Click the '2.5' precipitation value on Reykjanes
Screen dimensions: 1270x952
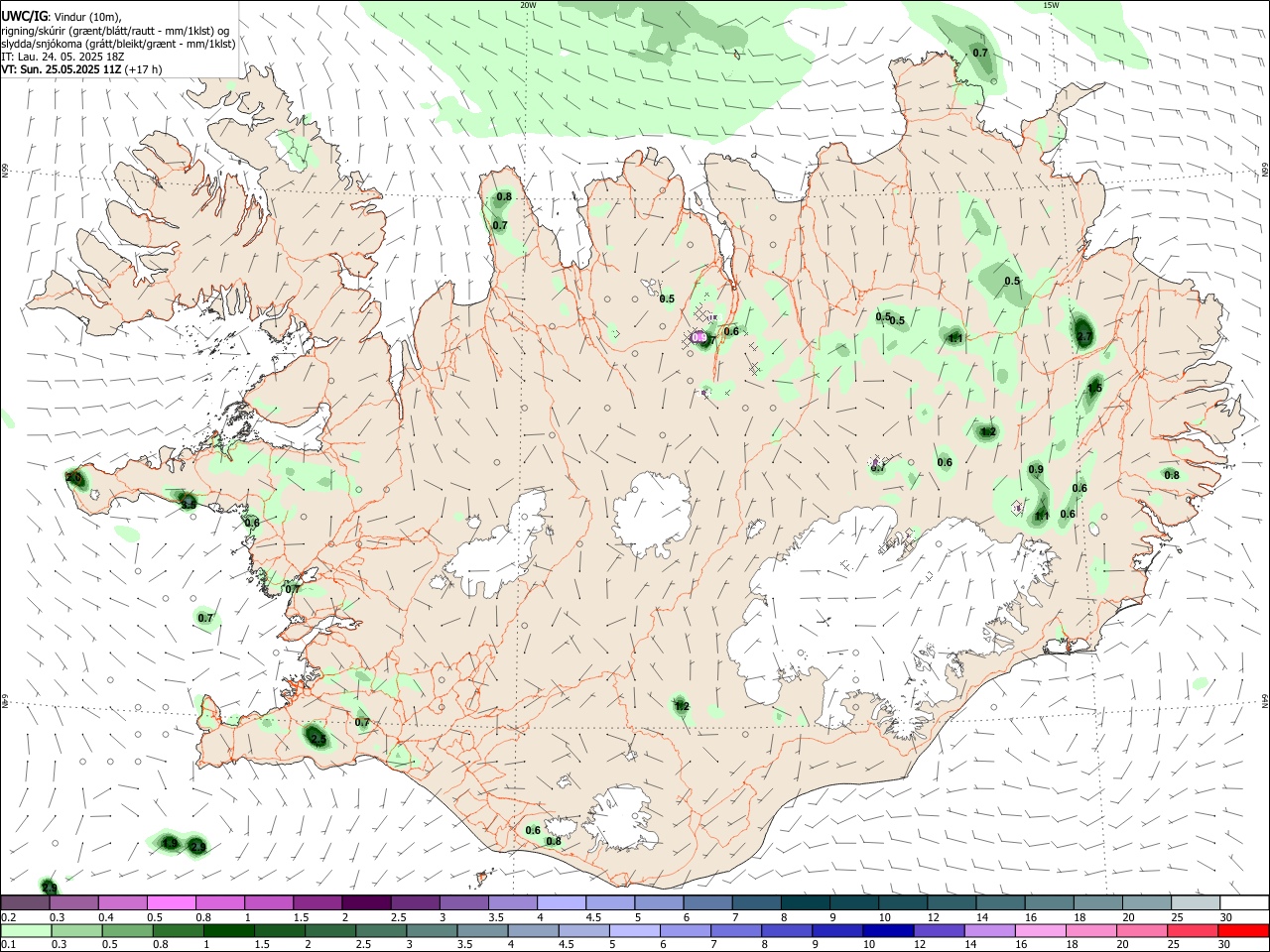(x=317, y=739)
